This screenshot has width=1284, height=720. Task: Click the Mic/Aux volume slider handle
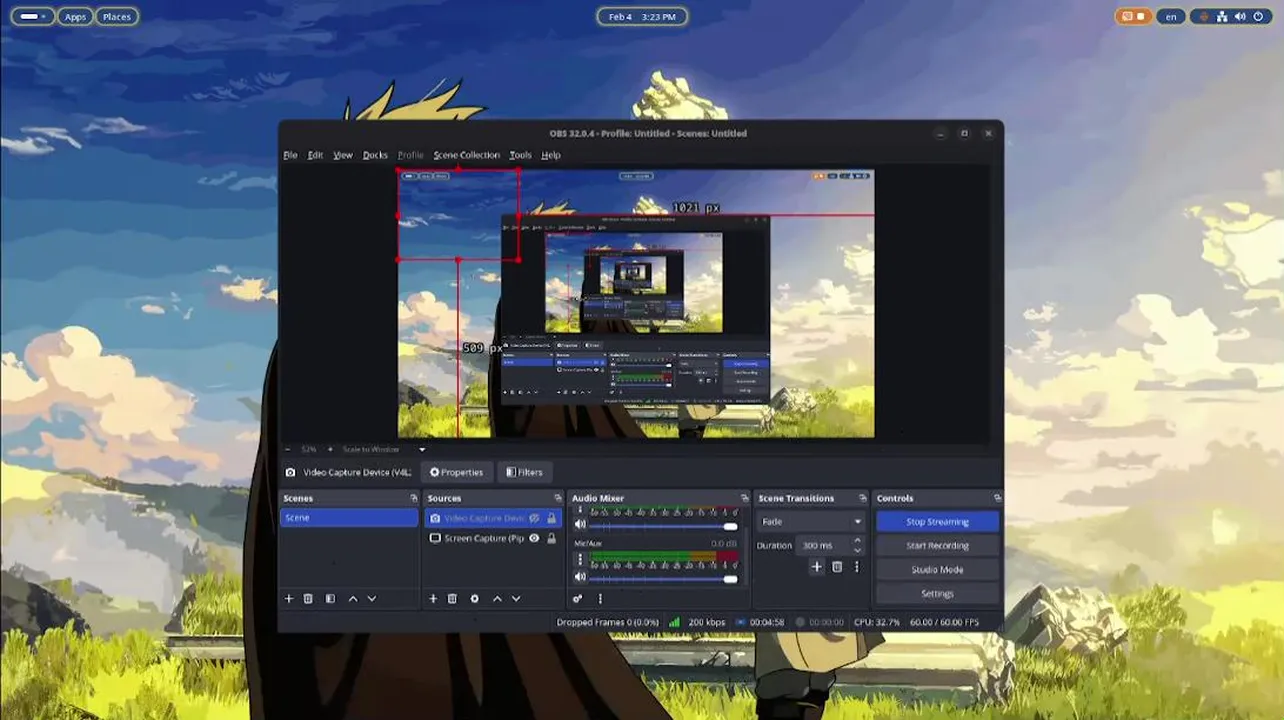tap(730, 579)
